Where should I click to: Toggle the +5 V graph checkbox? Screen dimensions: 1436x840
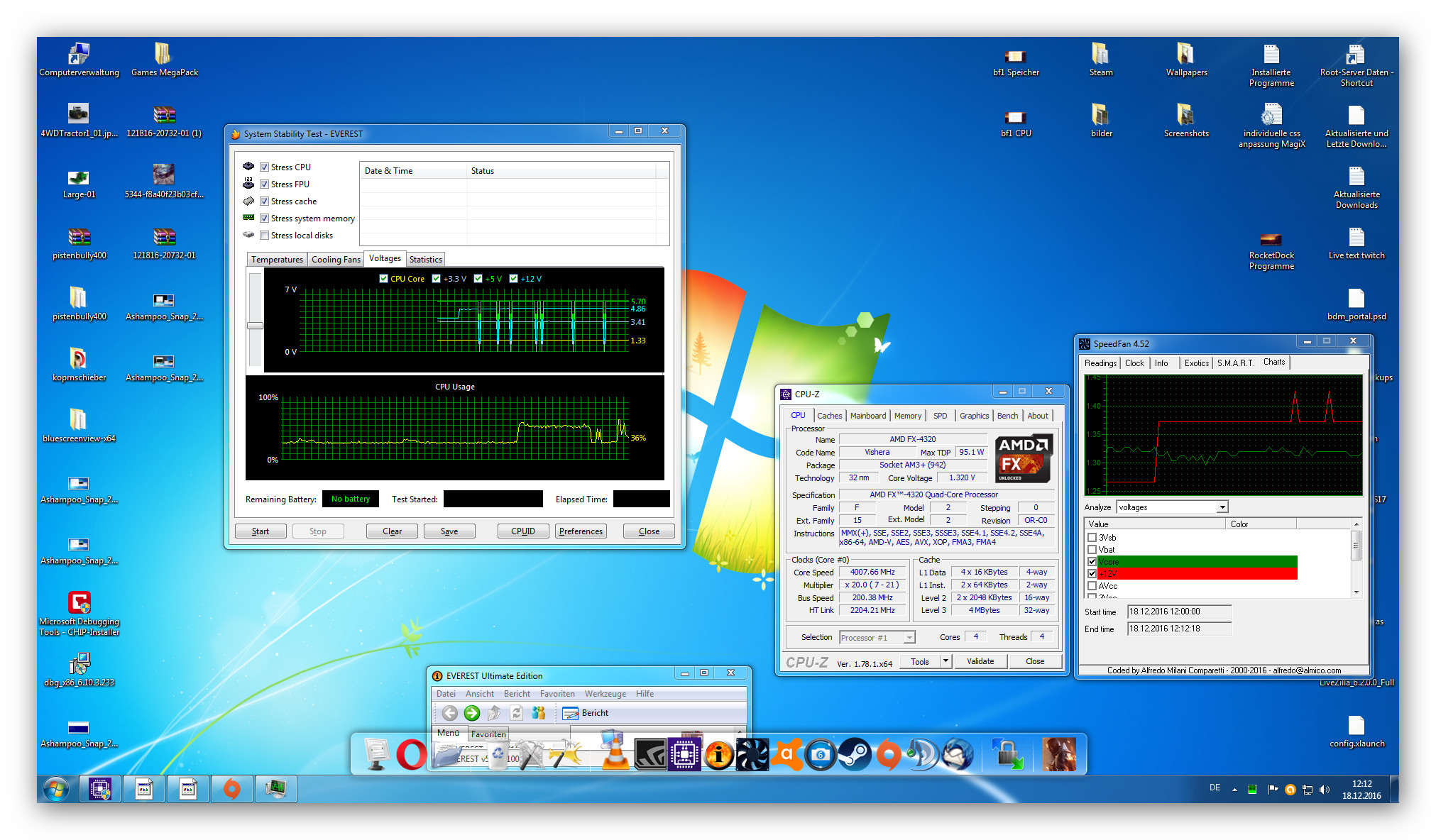(x=478, y=279)
